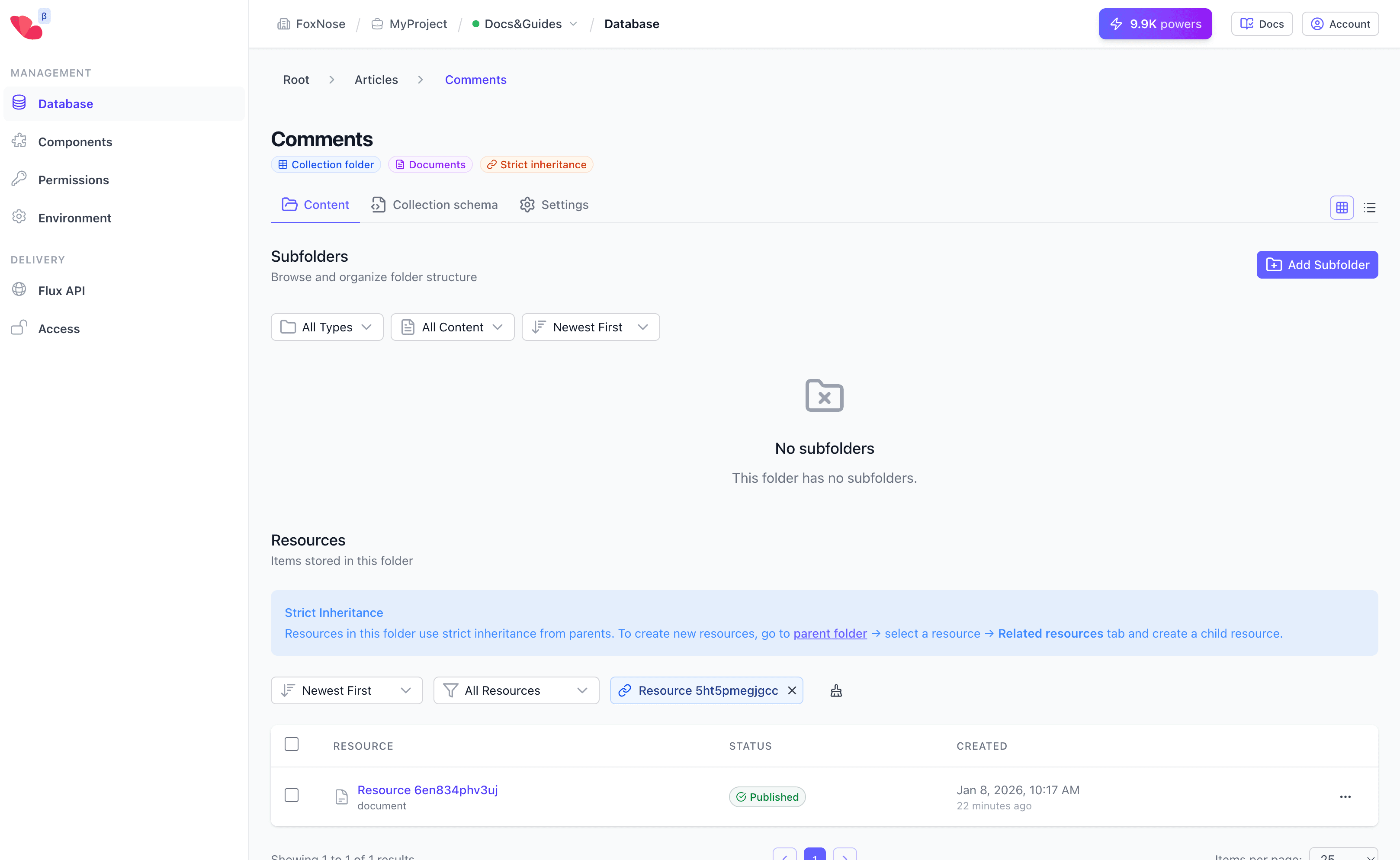This screenshot has width=1400, height=860.
Task: Open the parent folder link in the notice
Action: click(x=829, y=633)
